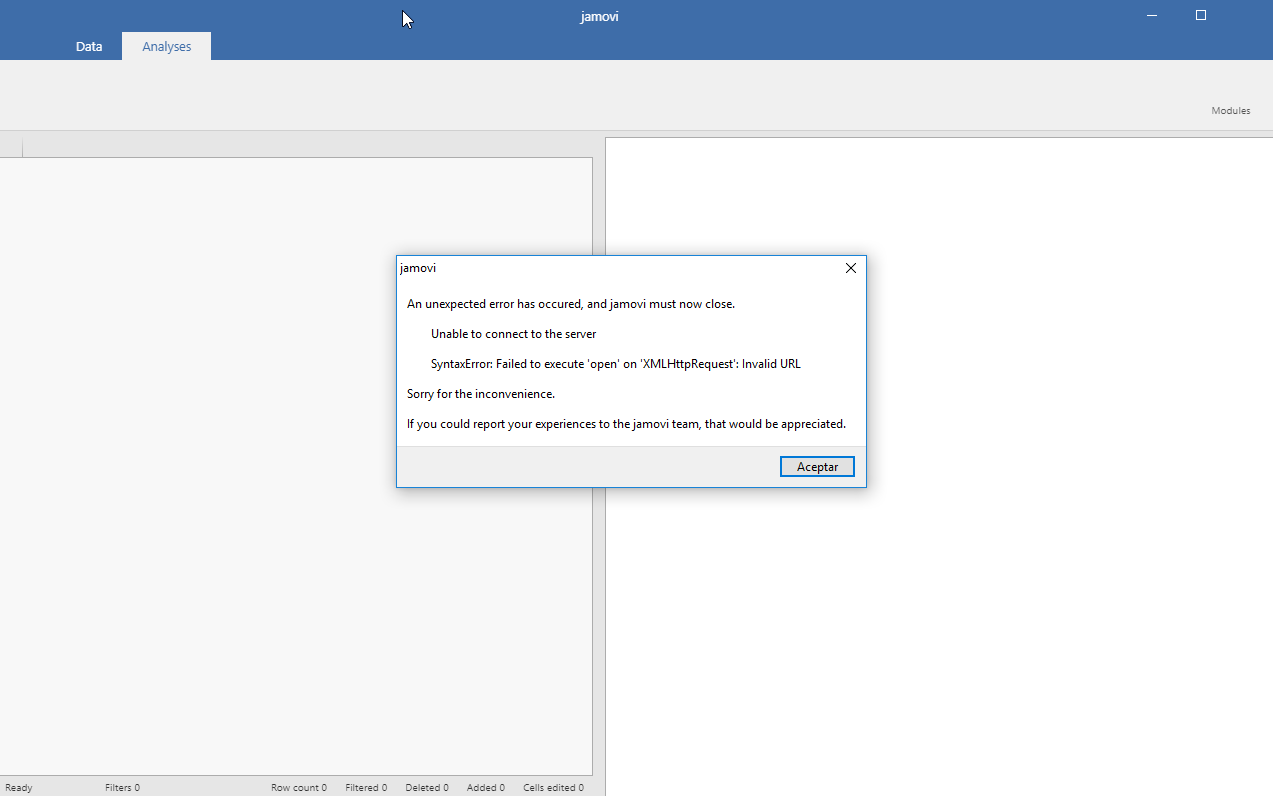The width and height of the screenshot is (1273, 796).
Task: Click the 'Unable to connect to the server' message
Action: [513, 334]
